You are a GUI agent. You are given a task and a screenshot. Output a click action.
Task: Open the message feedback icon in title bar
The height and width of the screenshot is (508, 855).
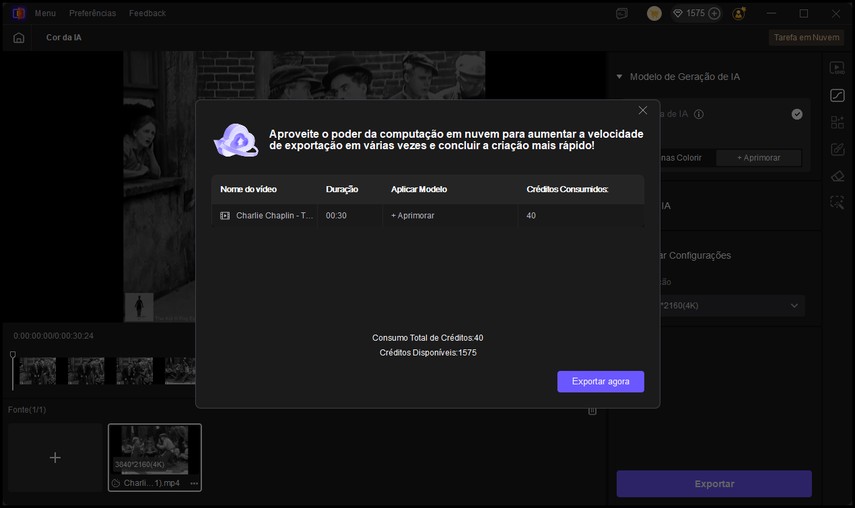tap(622, 14)
